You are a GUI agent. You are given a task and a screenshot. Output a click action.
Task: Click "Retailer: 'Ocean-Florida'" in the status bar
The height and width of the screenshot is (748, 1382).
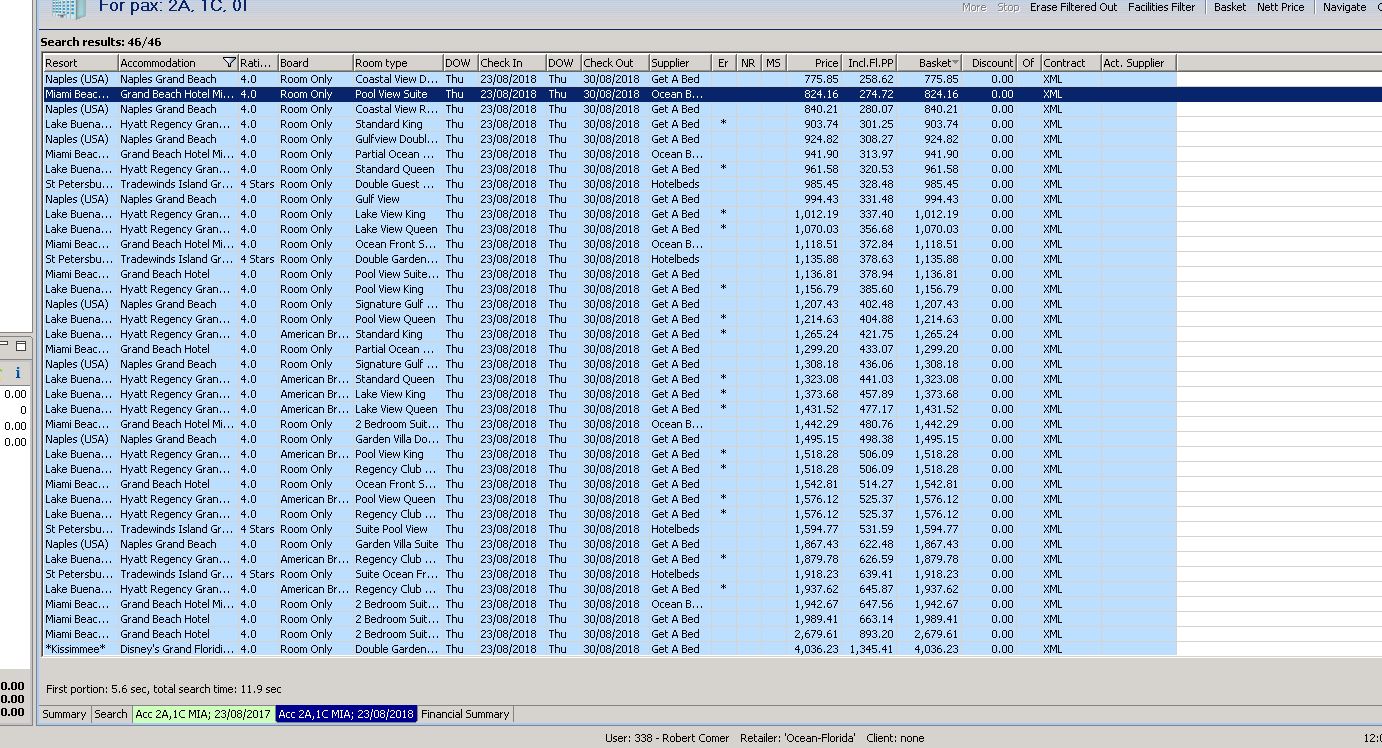coord(798,738)
